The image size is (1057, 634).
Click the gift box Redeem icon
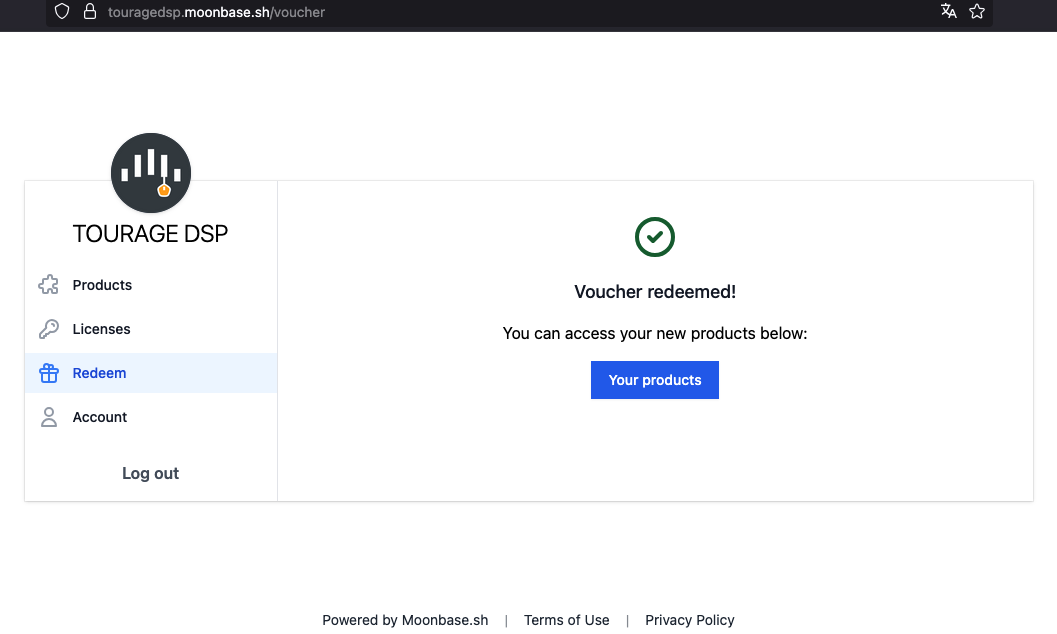coord(48,373)
